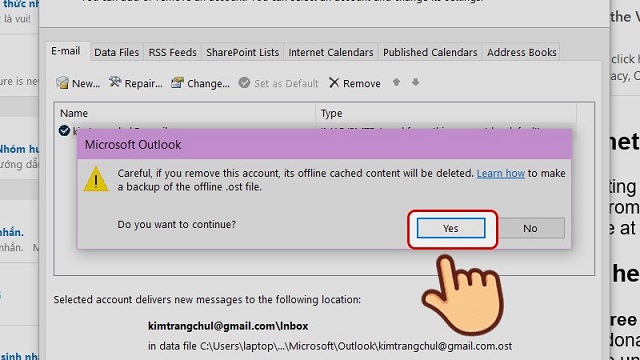Open the Data Files tab
640x360 pixels.
[116, 52]
